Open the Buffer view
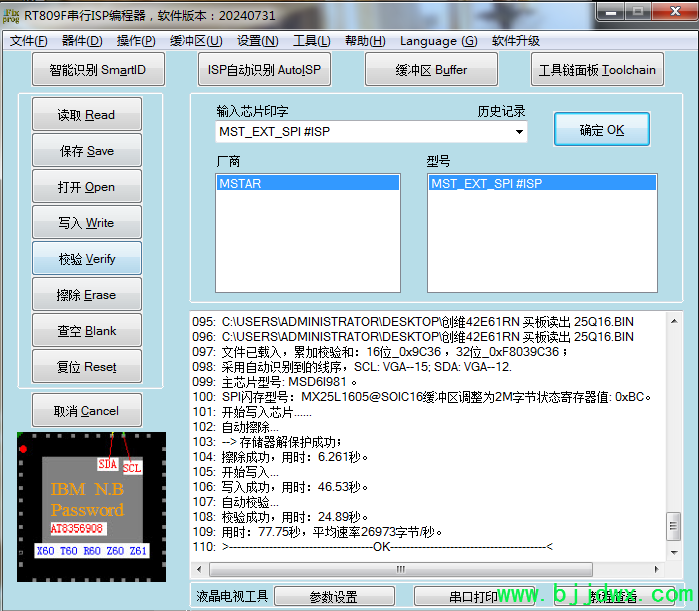This screenshot has height=611, width=699. click(431, 70)
